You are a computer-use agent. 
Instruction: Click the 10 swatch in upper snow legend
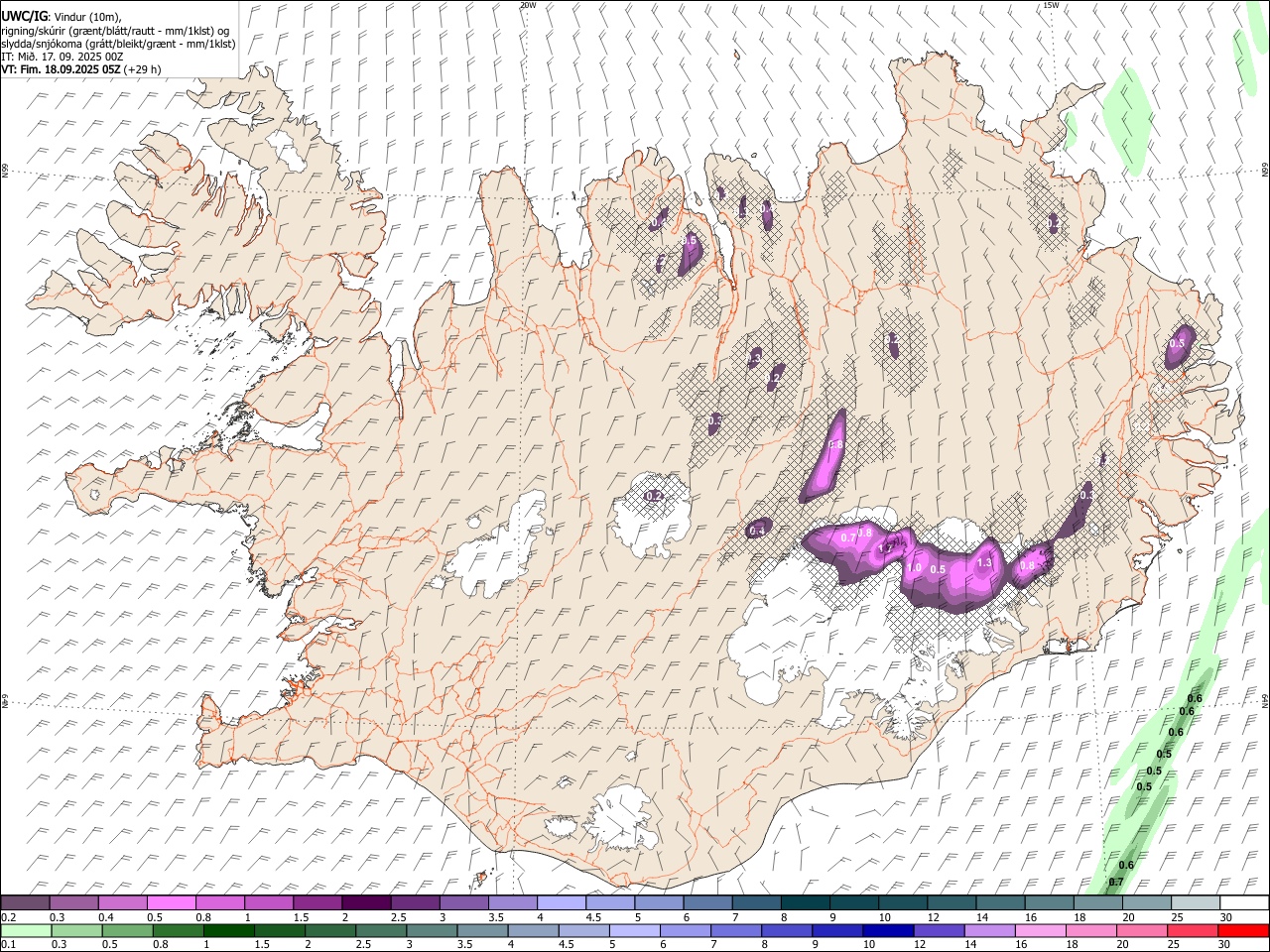click(x=902, y=903)
